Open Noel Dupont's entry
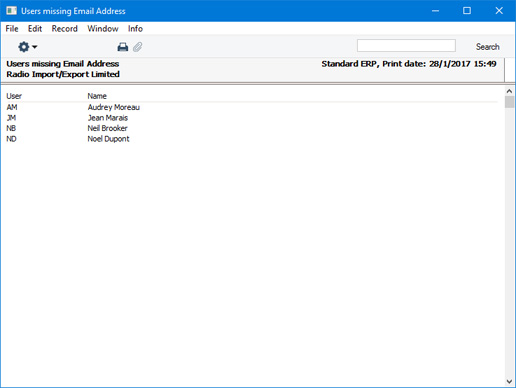The image size is (516, 388). tap(108, 139)
